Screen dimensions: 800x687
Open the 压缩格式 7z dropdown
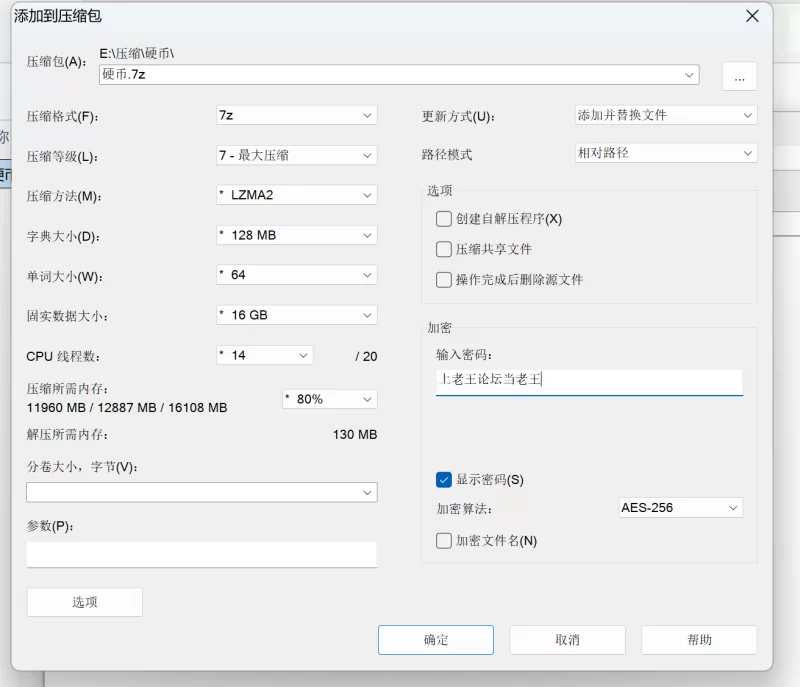(x=296, y=115)
